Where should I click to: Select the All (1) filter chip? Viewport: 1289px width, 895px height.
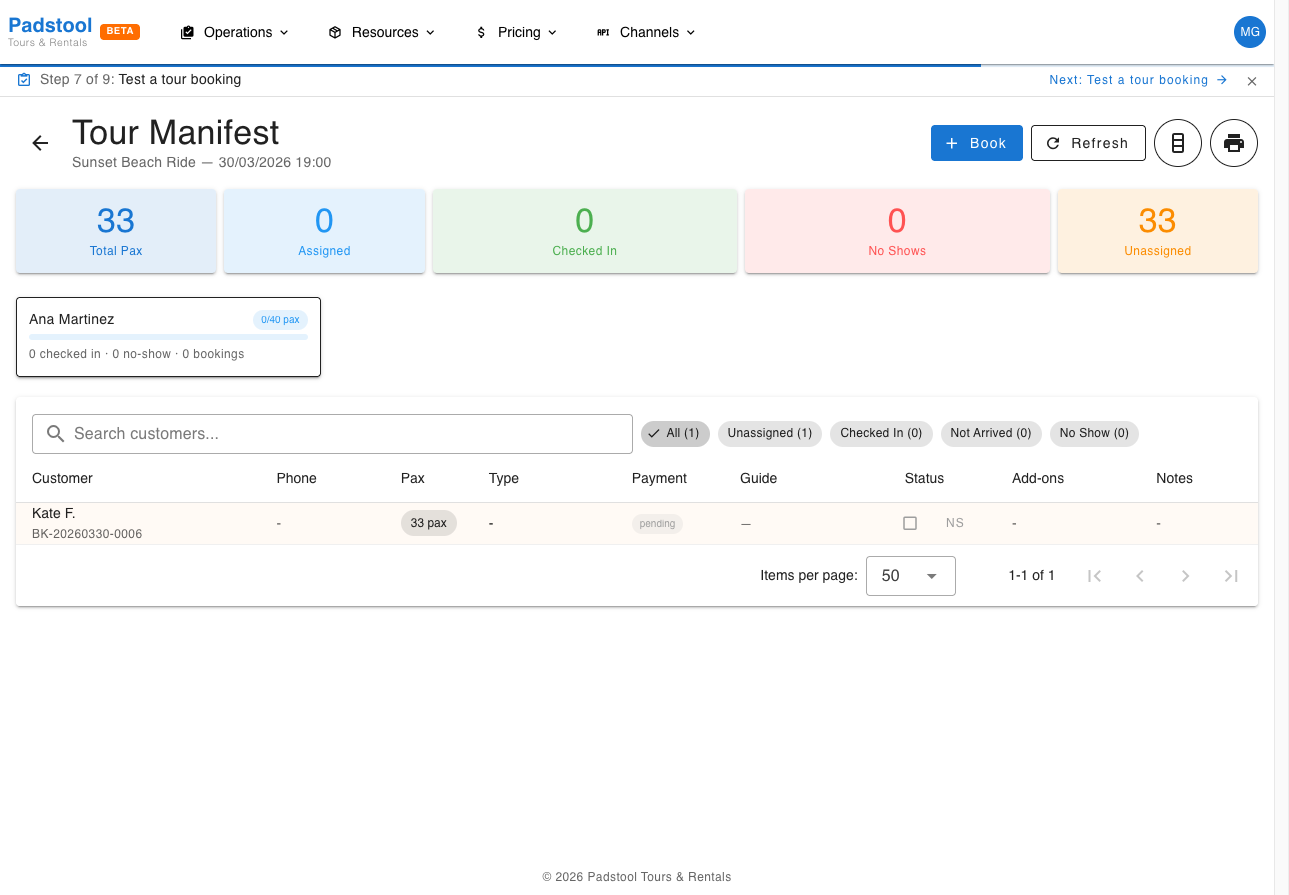(x=676, y=433)
